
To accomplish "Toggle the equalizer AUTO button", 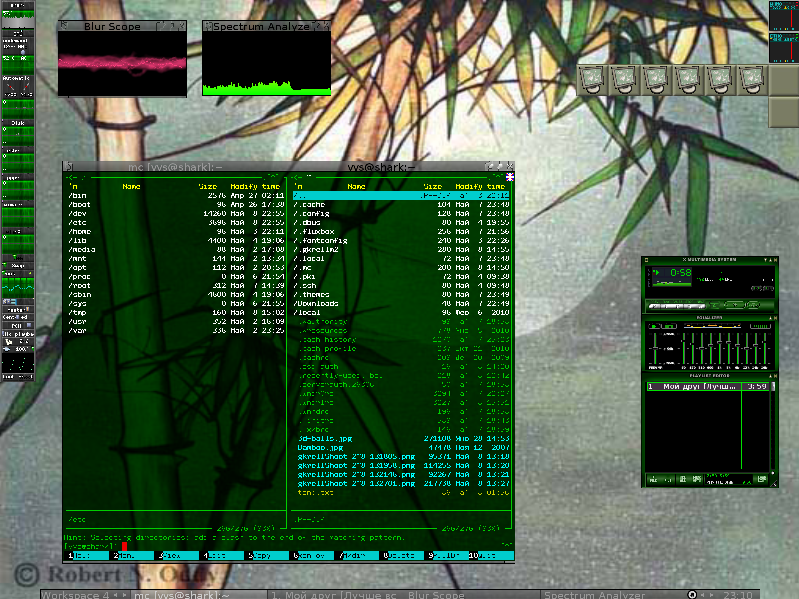I will [x=669, y=326].
